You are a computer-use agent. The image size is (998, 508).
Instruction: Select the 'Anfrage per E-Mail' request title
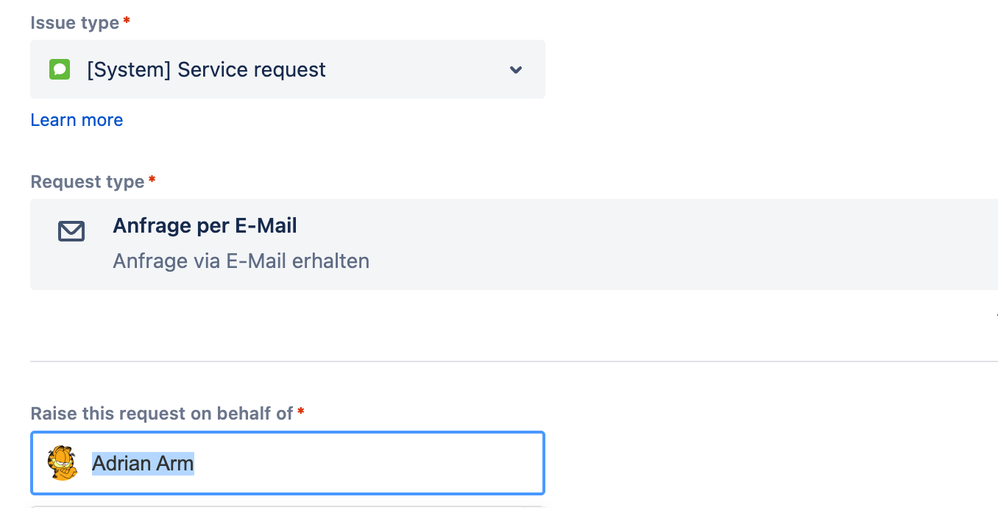205,226
